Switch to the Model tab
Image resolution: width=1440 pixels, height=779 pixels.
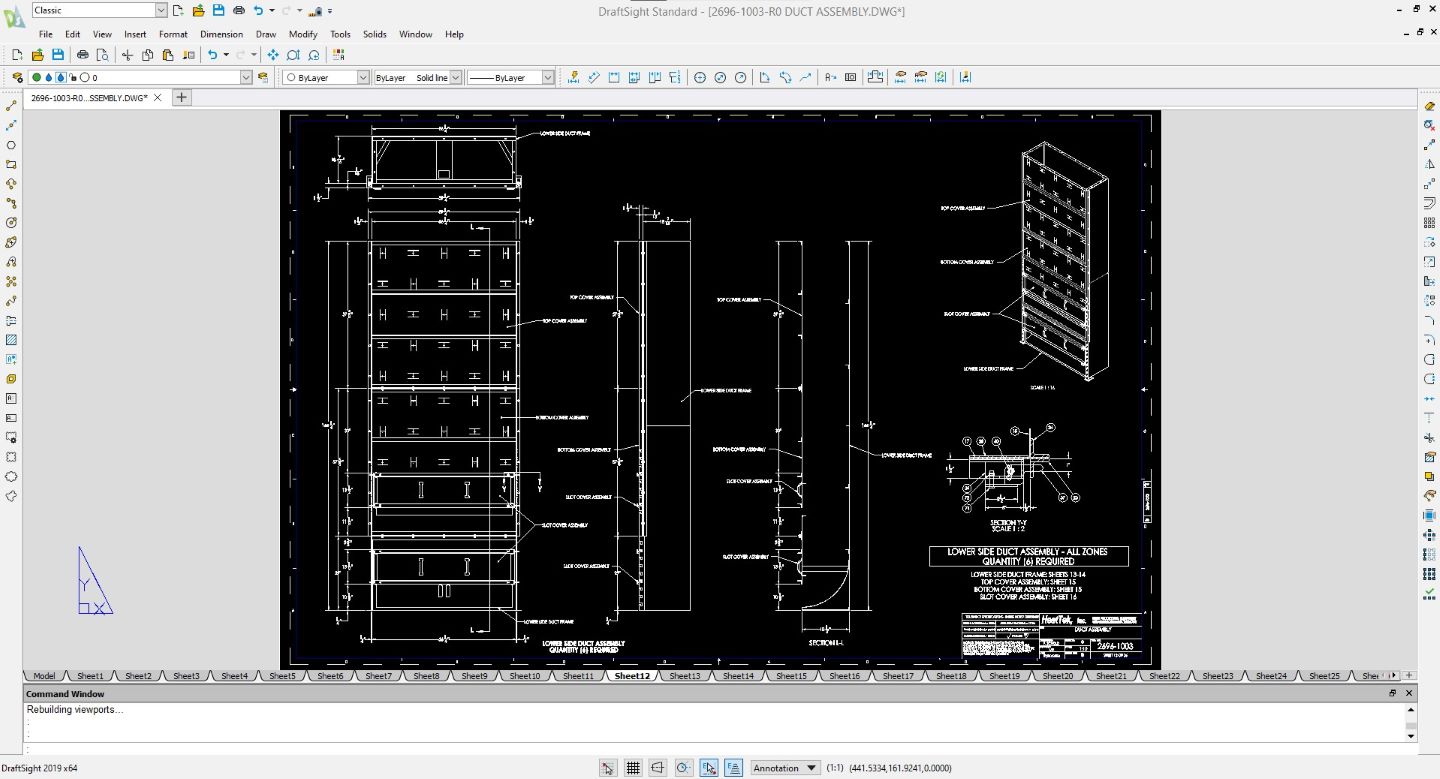point(44,676)
